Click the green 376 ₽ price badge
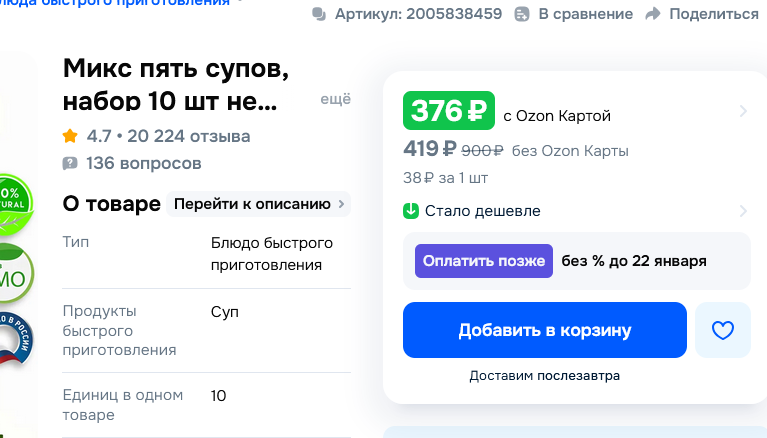Image resolution: width=767 pixels, height=438 pixels. 448,112
